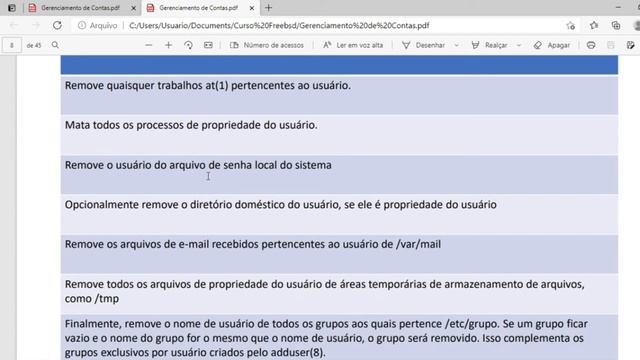
Task: Zoom out the PDF
Action: click(149, 45)
